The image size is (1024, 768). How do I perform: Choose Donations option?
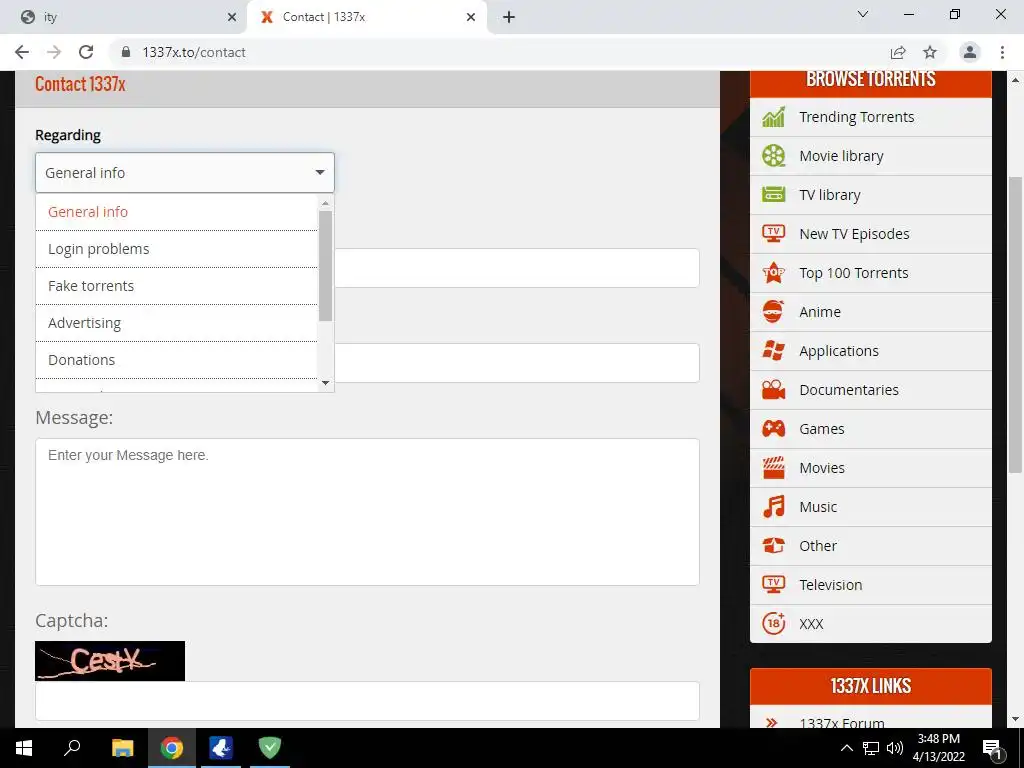[176, 360]
